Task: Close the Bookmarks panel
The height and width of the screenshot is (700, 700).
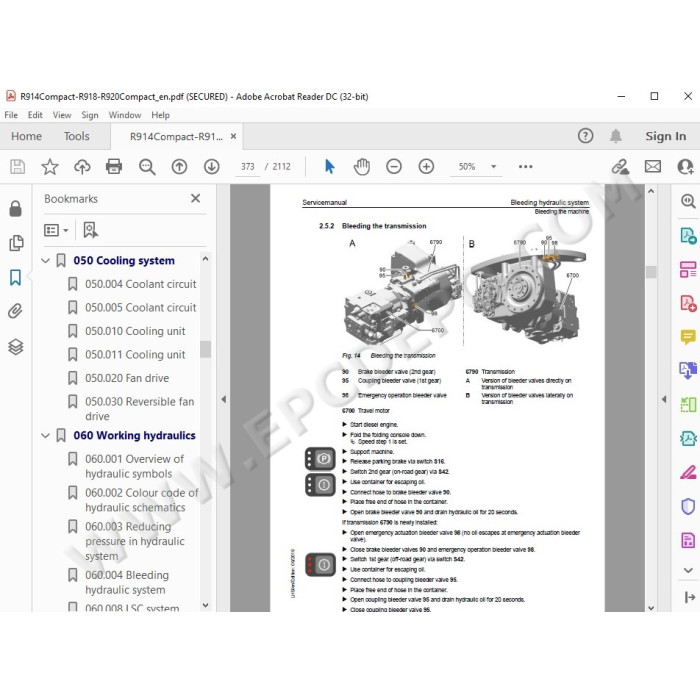Action: pyautogui.click(x=196, y=198)
